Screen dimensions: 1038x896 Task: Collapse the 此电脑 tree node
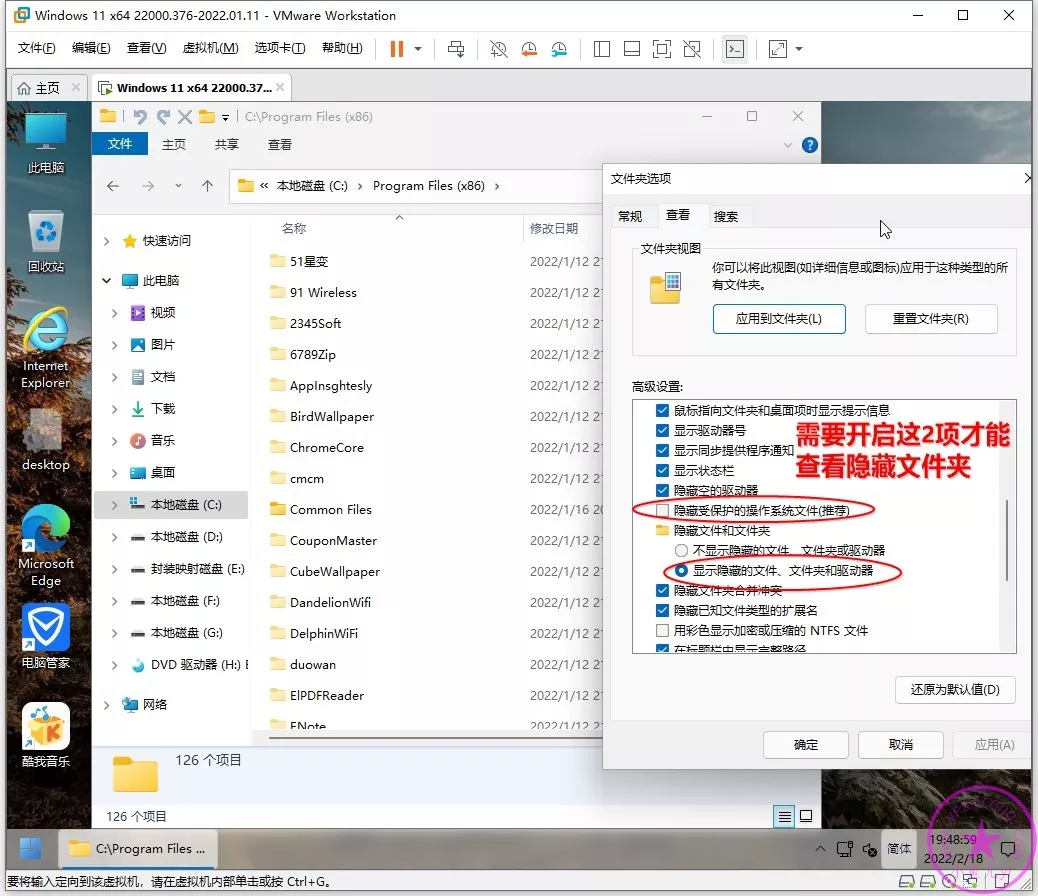(x=107, y=281)
